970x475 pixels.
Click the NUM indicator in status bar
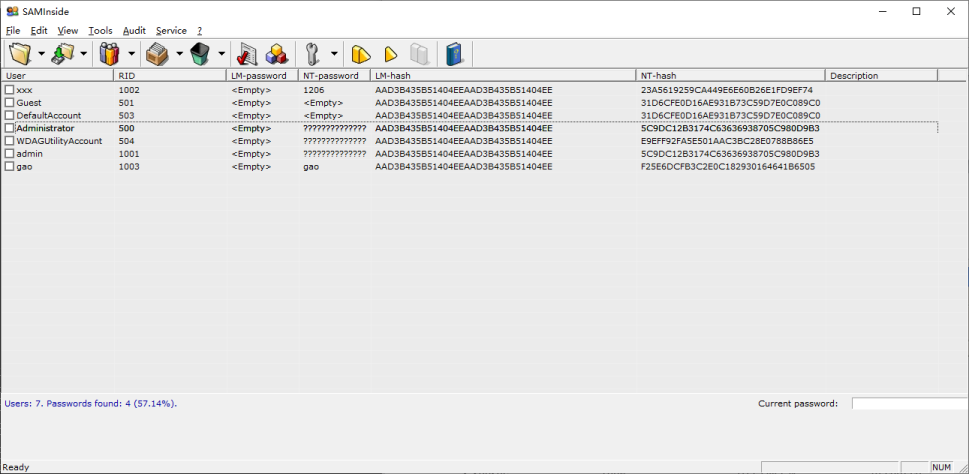click(942, 467)
